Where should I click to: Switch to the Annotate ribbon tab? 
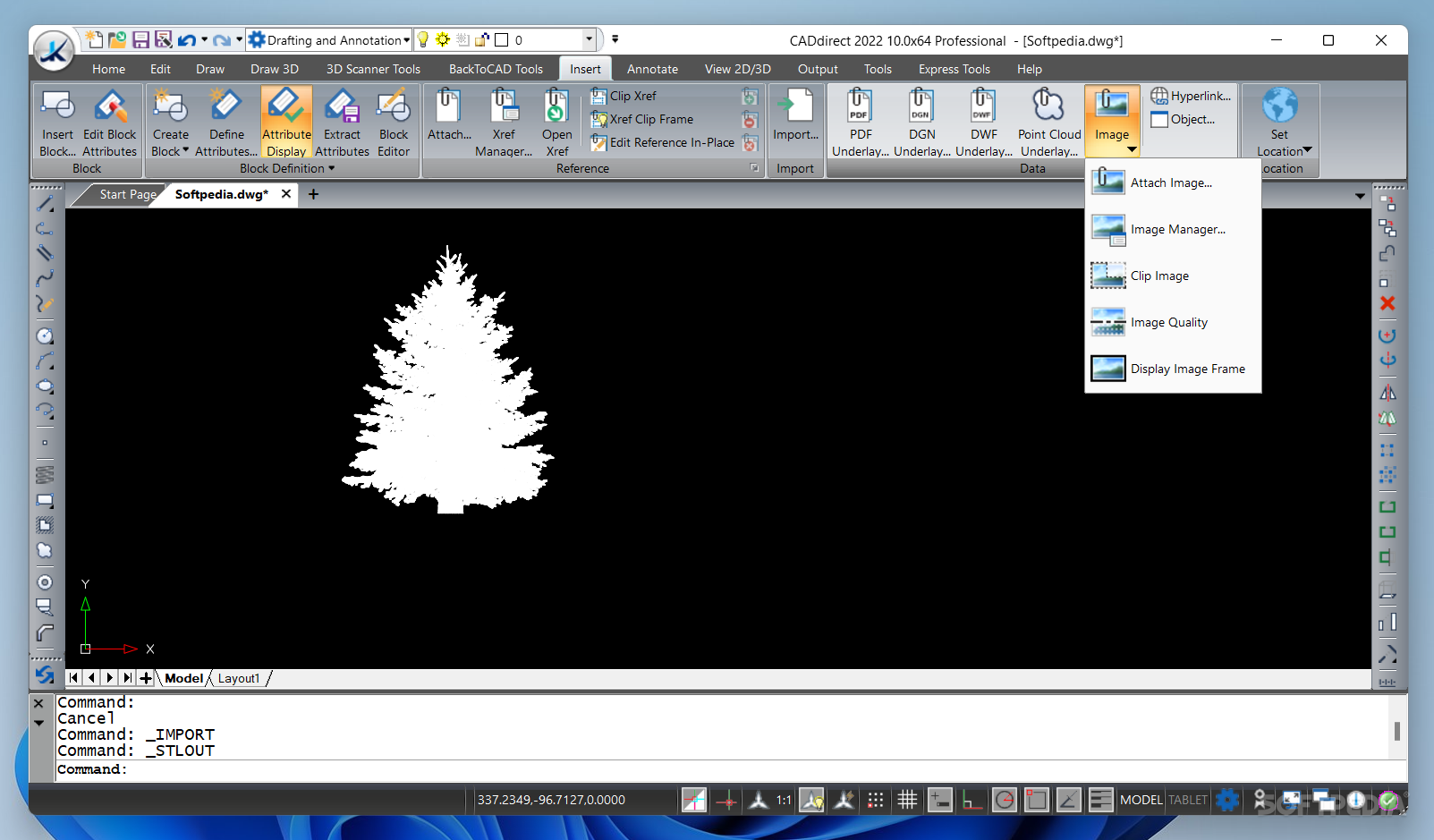[x=652, y=69]
